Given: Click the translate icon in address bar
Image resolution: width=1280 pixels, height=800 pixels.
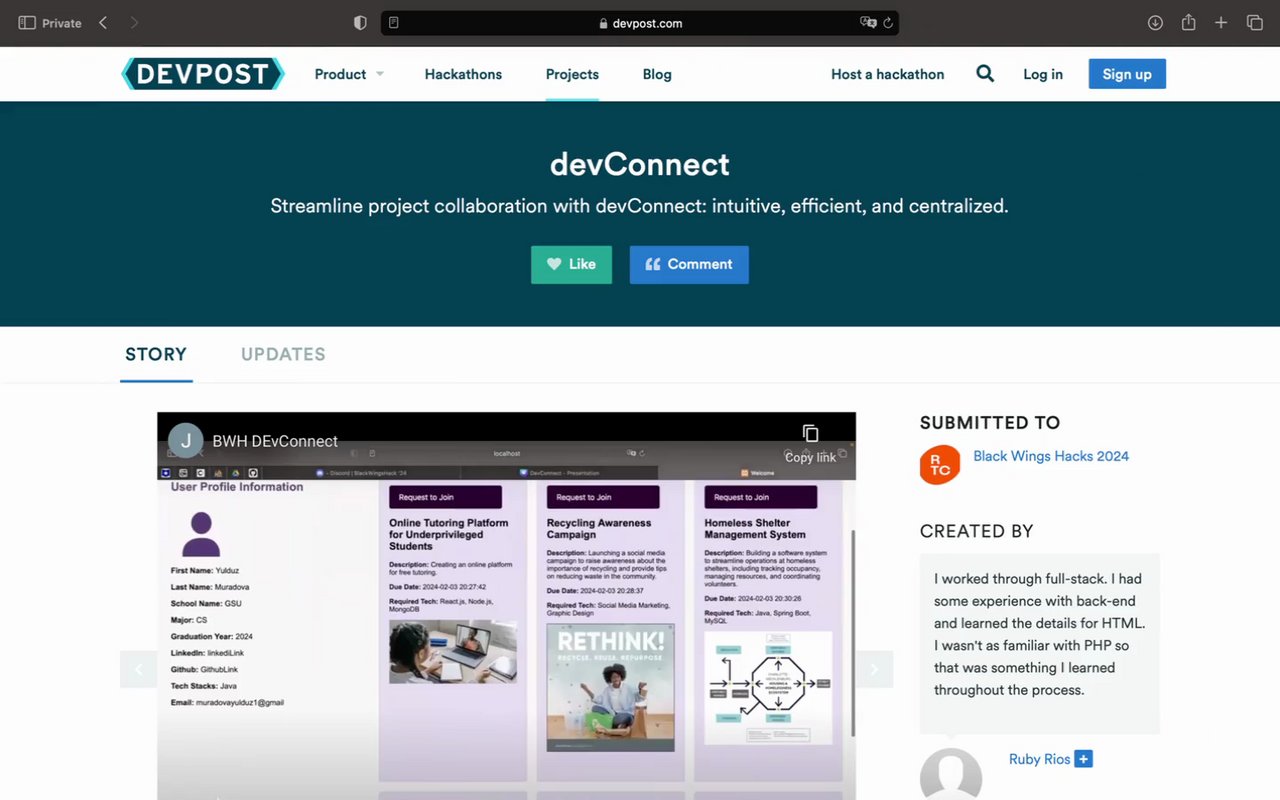Looking at the screenshot, I should coord(867,23).
